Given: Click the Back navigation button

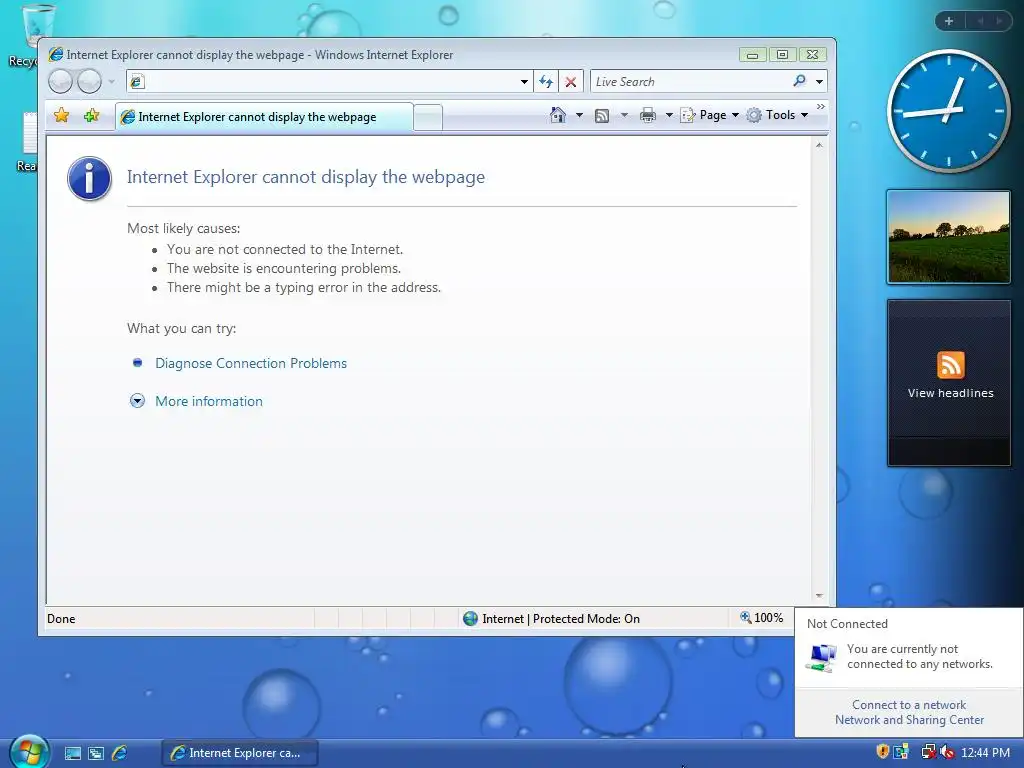Looking at the screenshot, I should [x=61, y=82].
